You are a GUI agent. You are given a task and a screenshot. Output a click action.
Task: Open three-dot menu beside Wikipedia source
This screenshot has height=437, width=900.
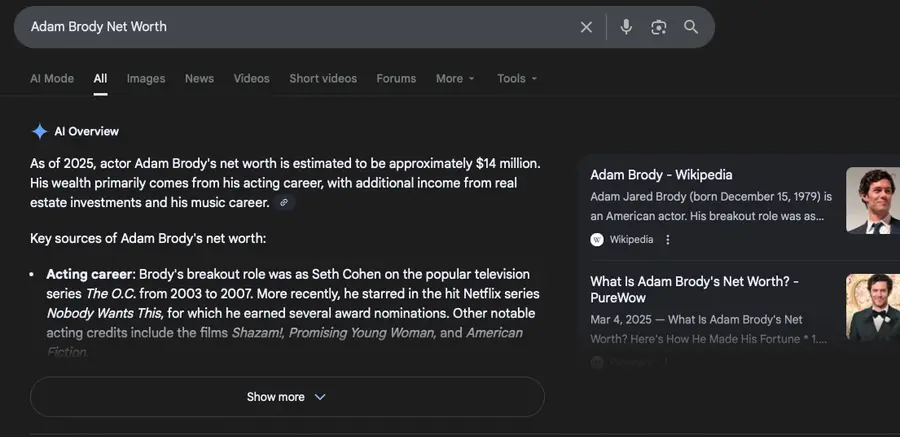coord(668,239)
